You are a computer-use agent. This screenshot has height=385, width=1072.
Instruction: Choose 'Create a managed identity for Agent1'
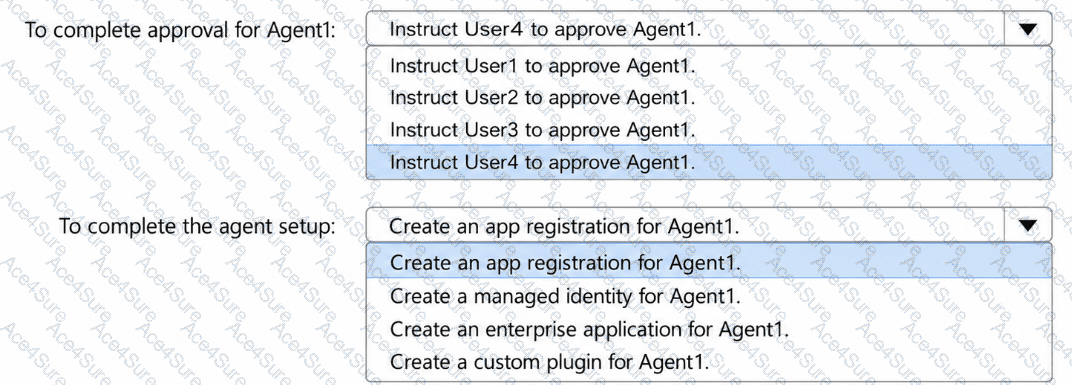709,297
